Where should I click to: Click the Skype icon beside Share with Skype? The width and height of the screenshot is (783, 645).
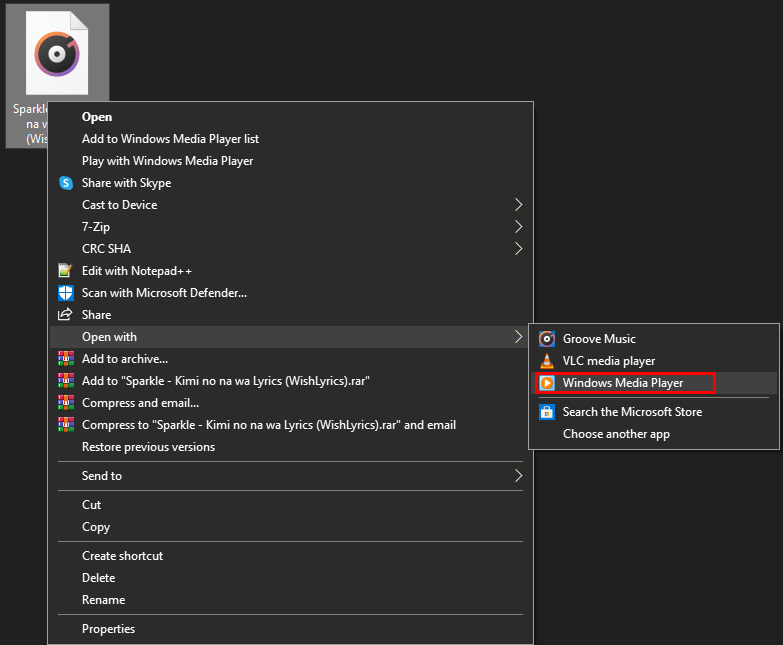(x=65, y=183)
